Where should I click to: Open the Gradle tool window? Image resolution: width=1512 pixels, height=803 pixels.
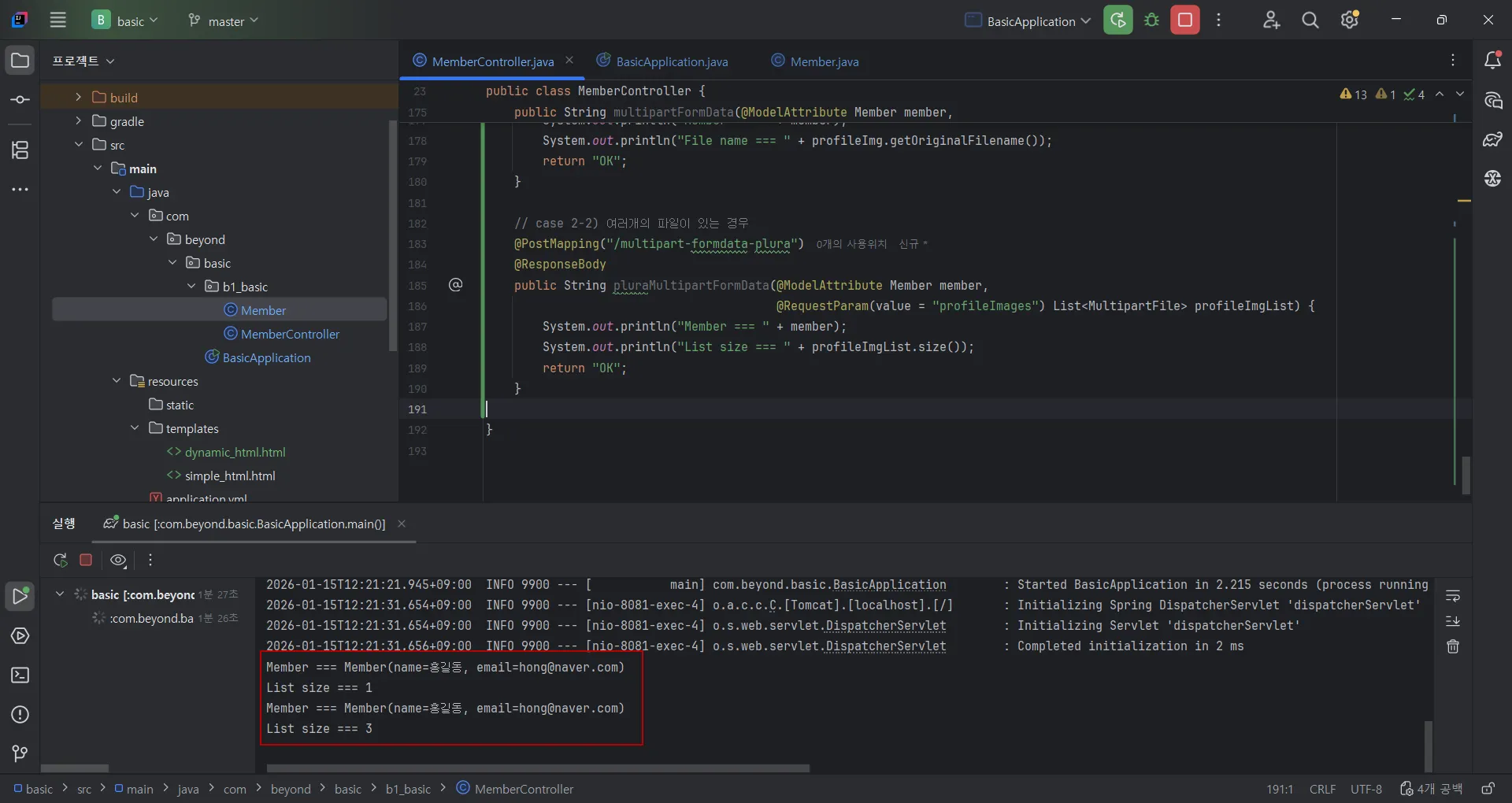(x=1492, y=139)
